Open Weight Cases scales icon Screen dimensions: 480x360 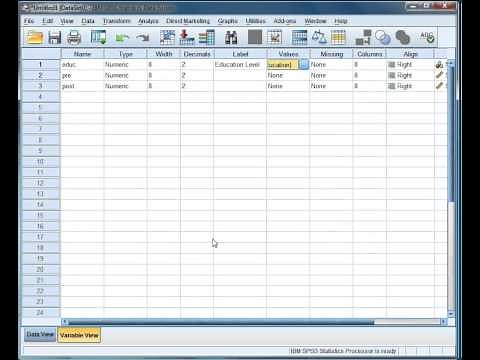click(x=319, y=37)
